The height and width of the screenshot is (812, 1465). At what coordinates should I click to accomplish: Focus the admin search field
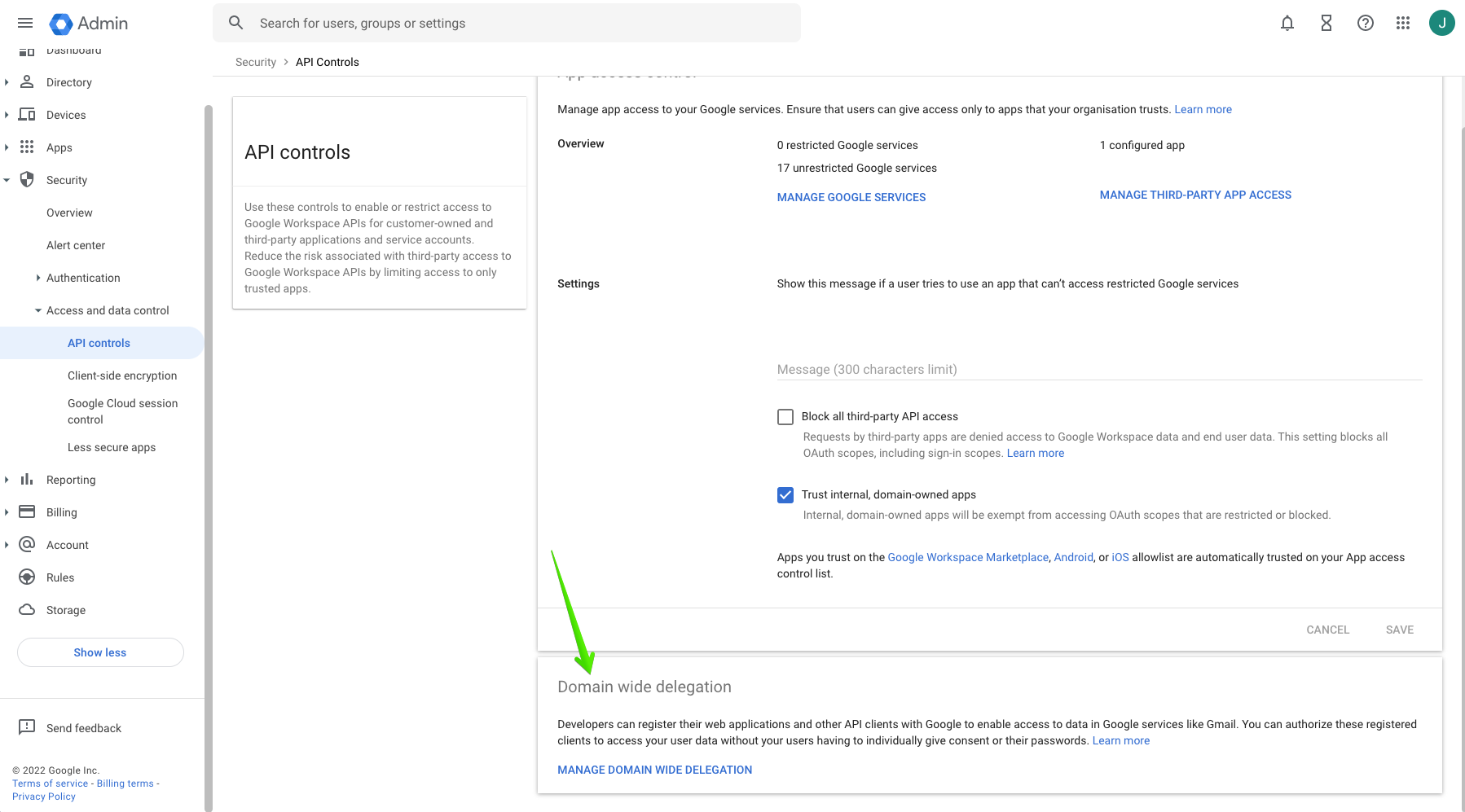(x=507, y=23)
